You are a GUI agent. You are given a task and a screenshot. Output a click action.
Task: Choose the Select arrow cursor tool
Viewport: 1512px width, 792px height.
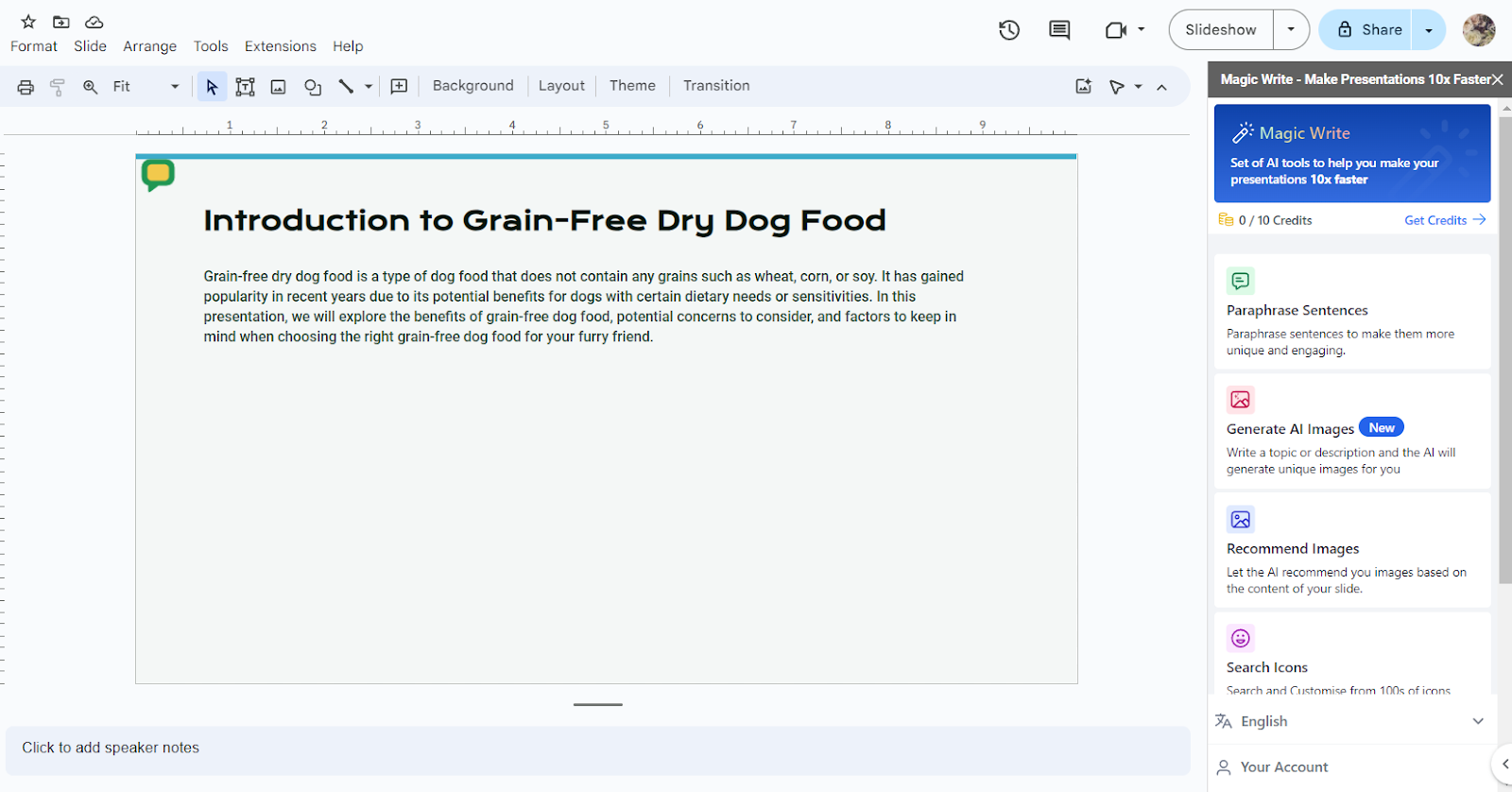pos(212,87)
